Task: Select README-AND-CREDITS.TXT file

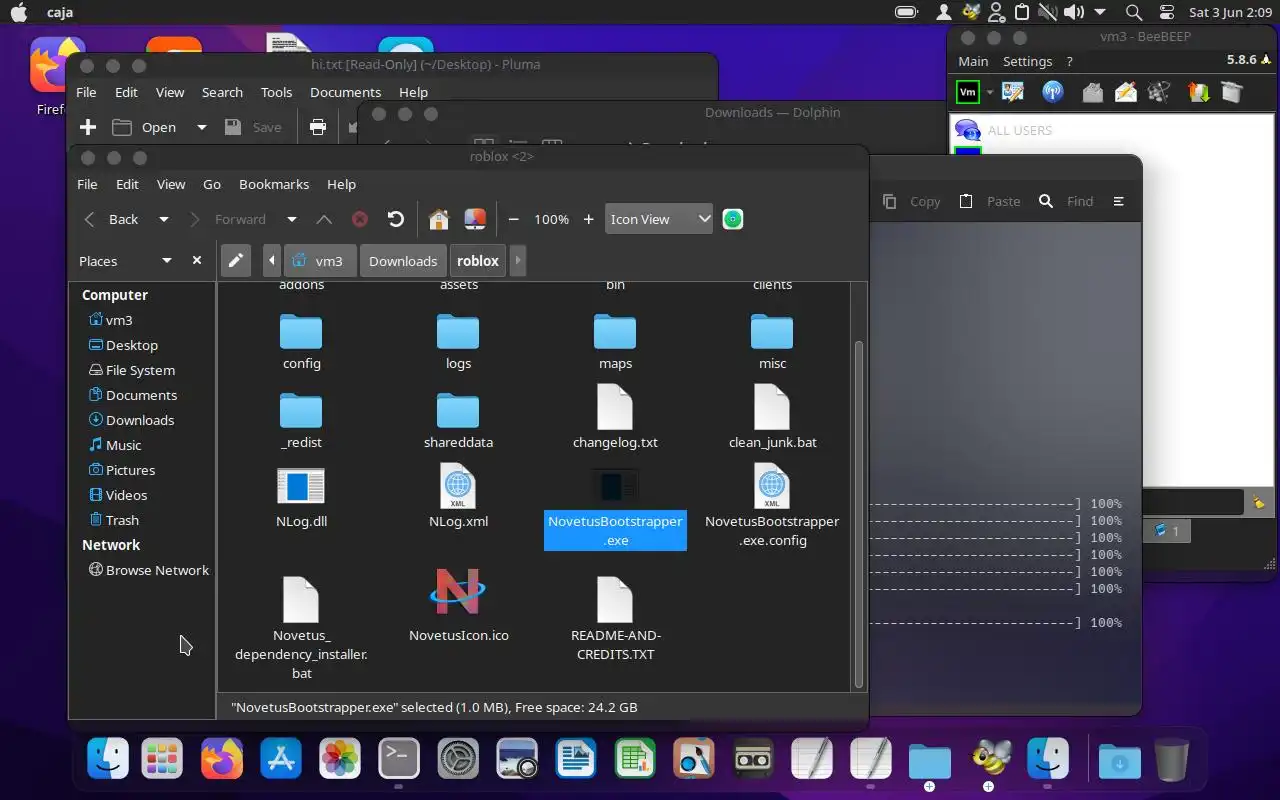Action: click(615, 619)
